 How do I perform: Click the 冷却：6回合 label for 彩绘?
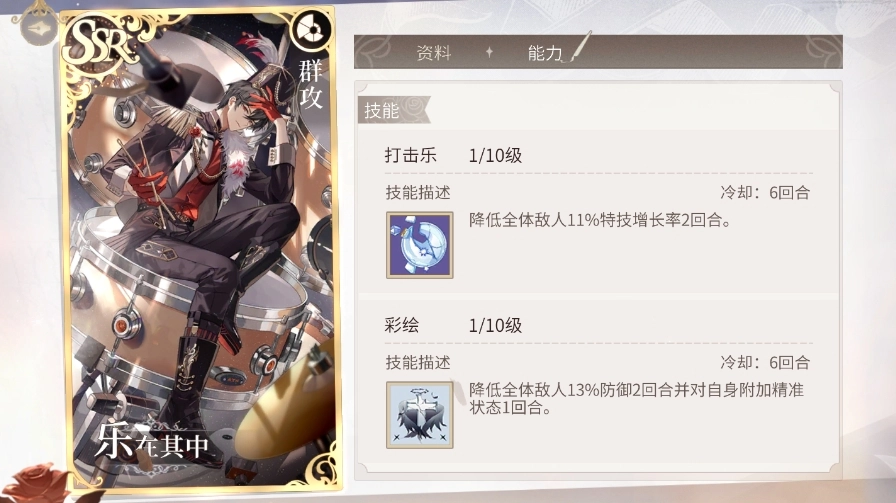765,362
